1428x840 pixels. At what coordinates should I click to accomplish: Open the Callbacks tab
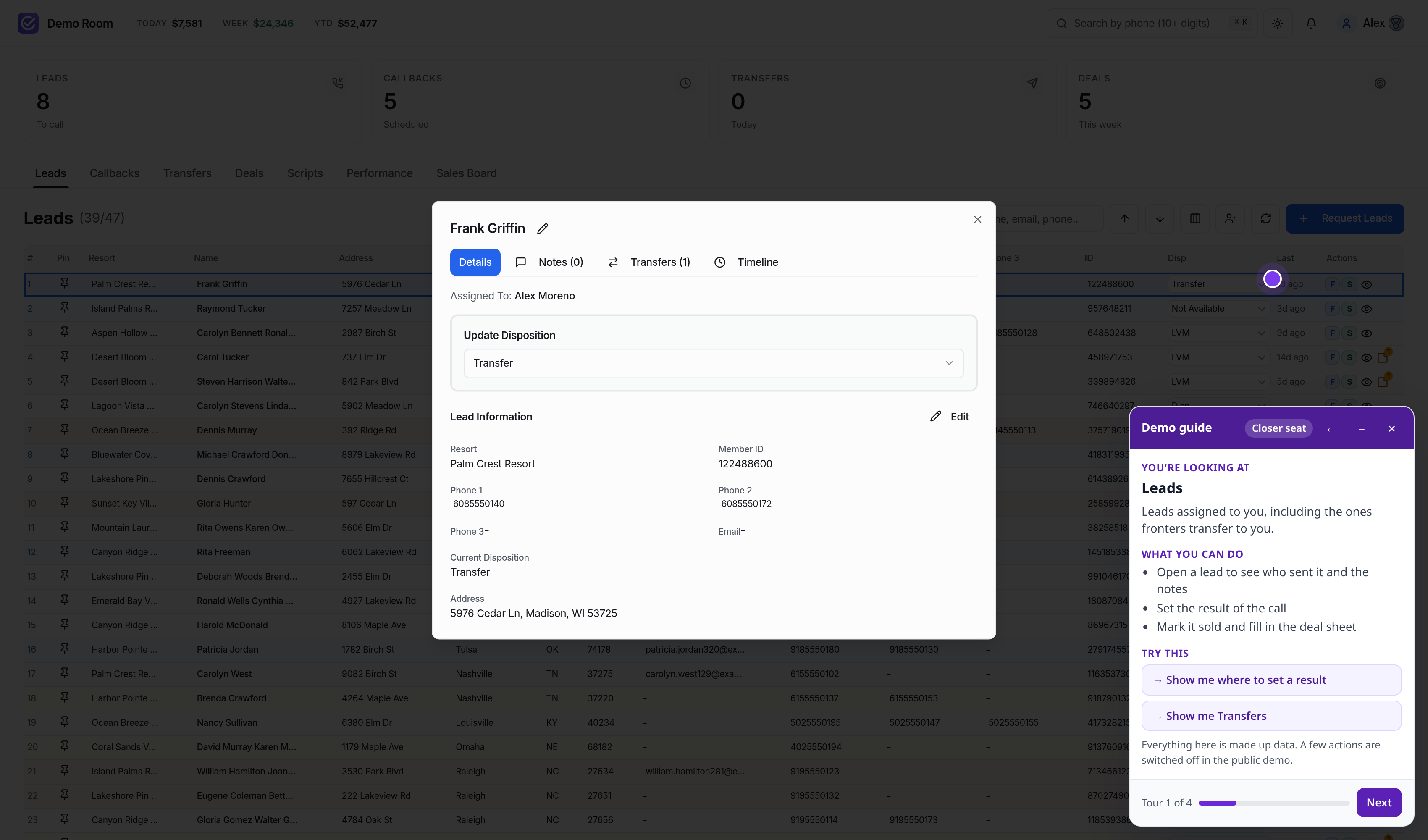pos(115,173)
